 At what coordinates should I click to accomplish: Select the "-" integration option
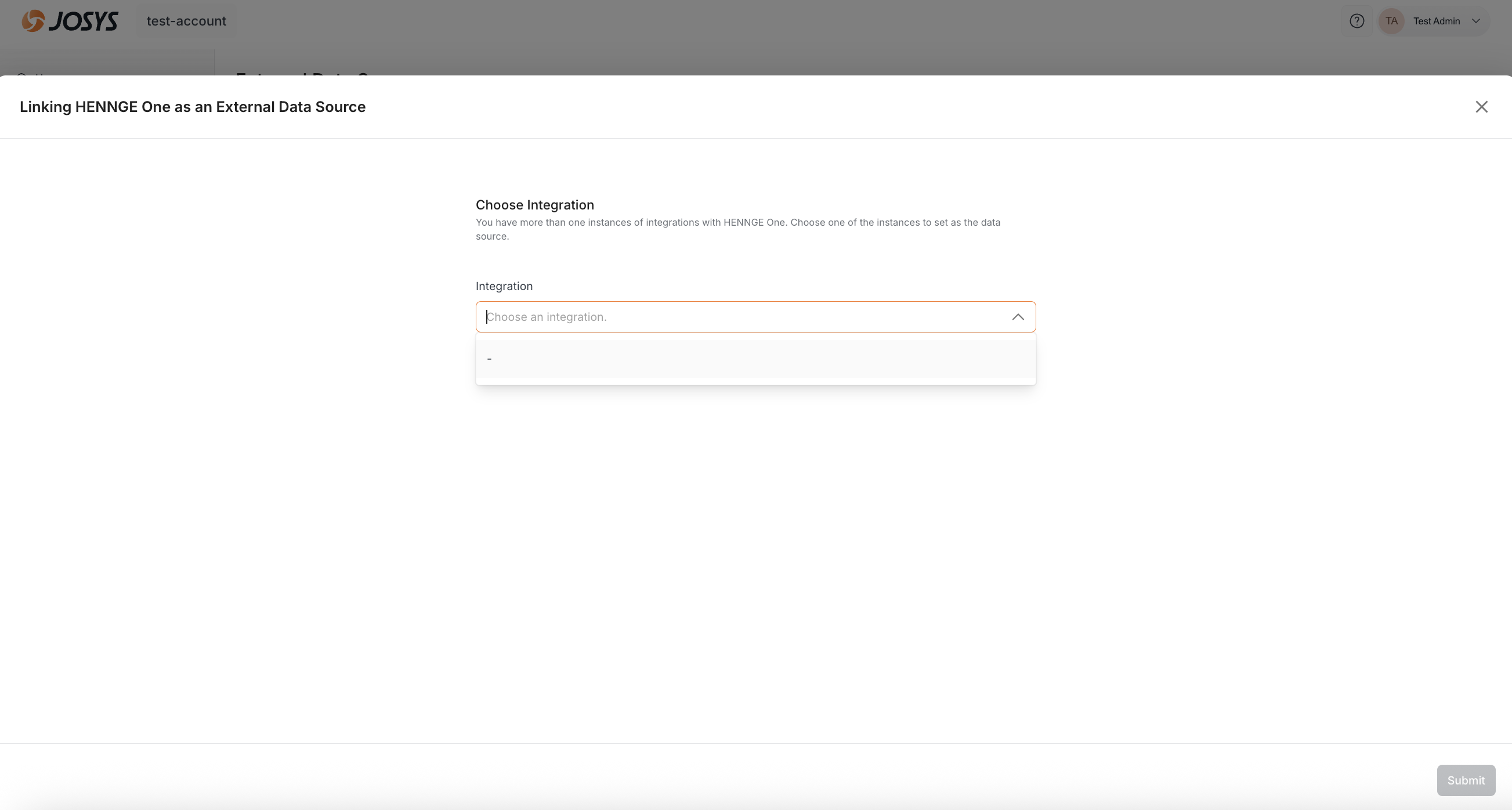pos(490,359)
